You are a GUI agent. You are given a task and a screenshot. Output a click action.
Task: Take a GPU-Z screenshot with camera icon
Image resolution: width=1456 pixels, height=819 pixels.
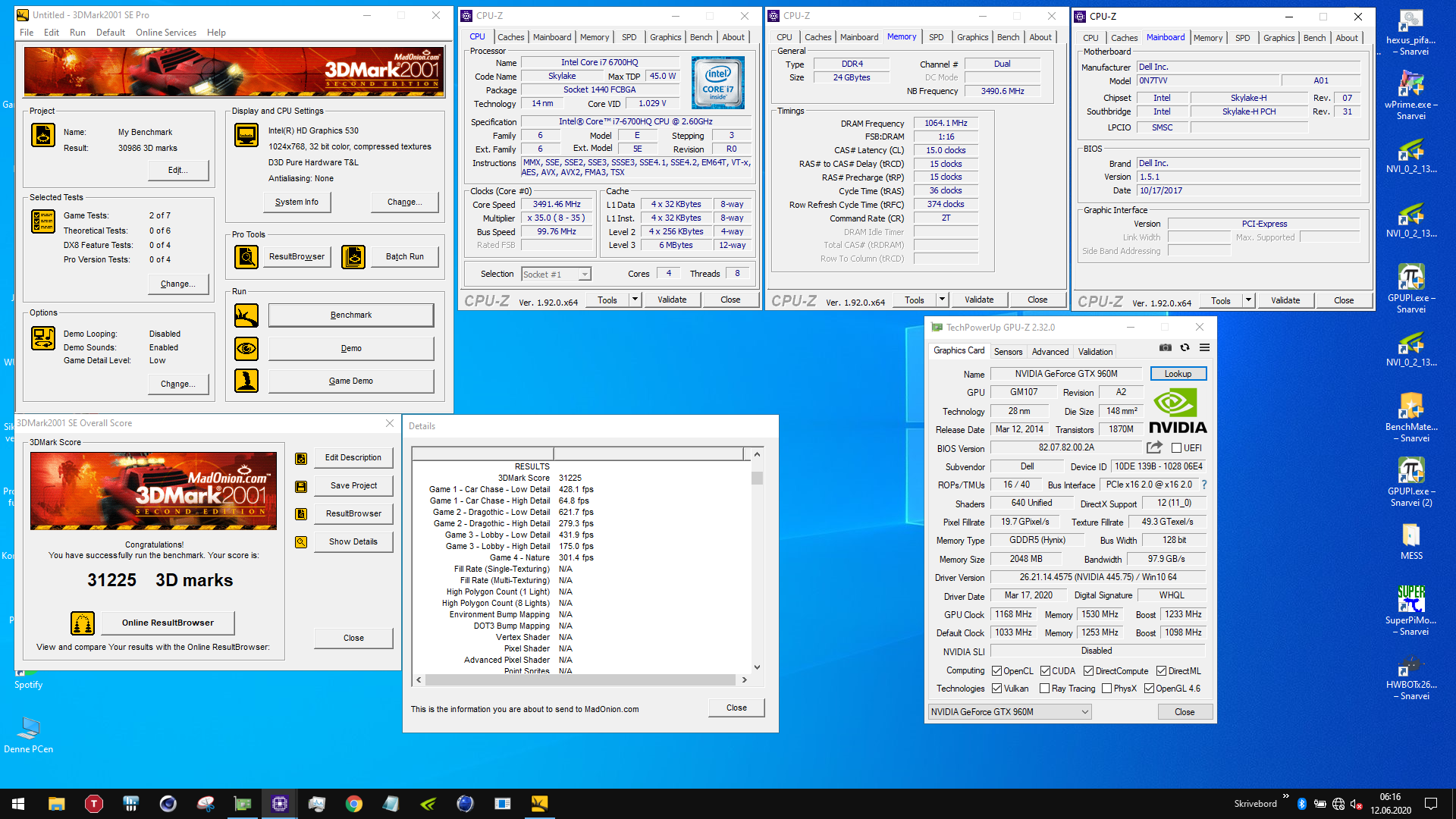[1166, 348]
